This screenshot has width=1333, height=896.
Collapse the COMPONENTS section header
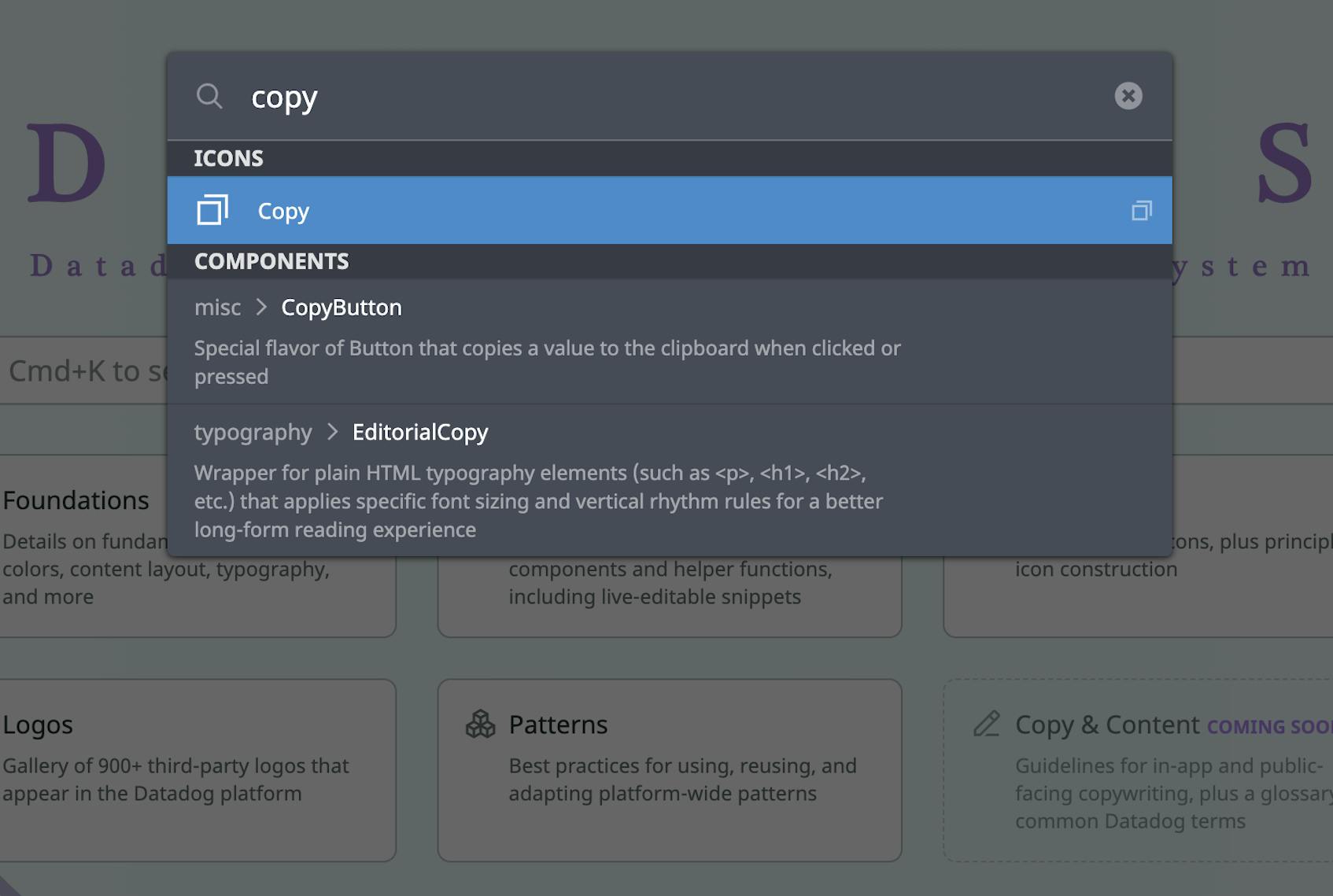point(271,261)
